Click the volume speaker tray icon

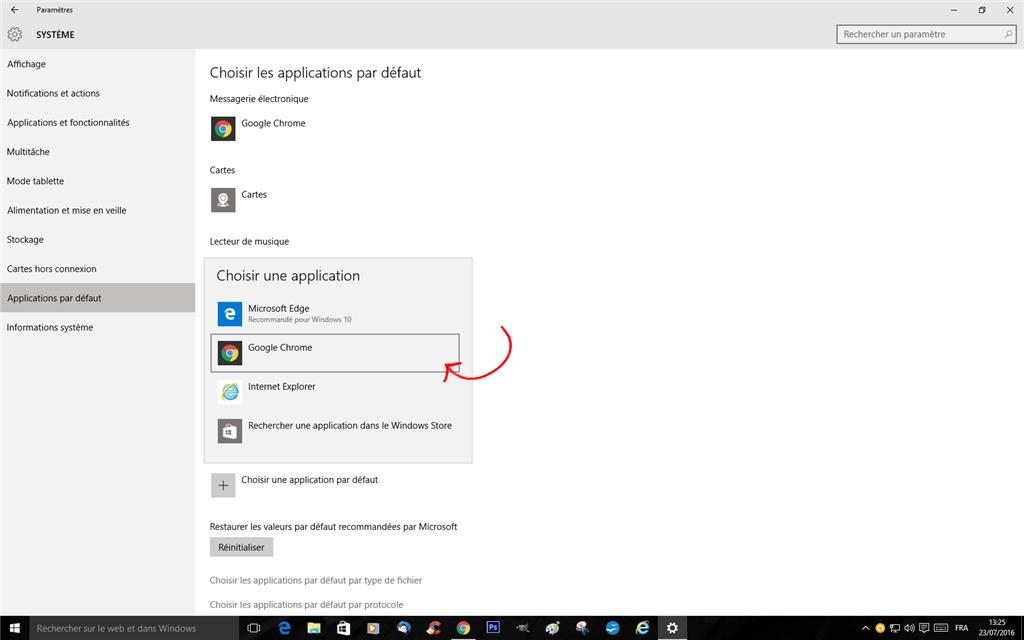point(910,628)
